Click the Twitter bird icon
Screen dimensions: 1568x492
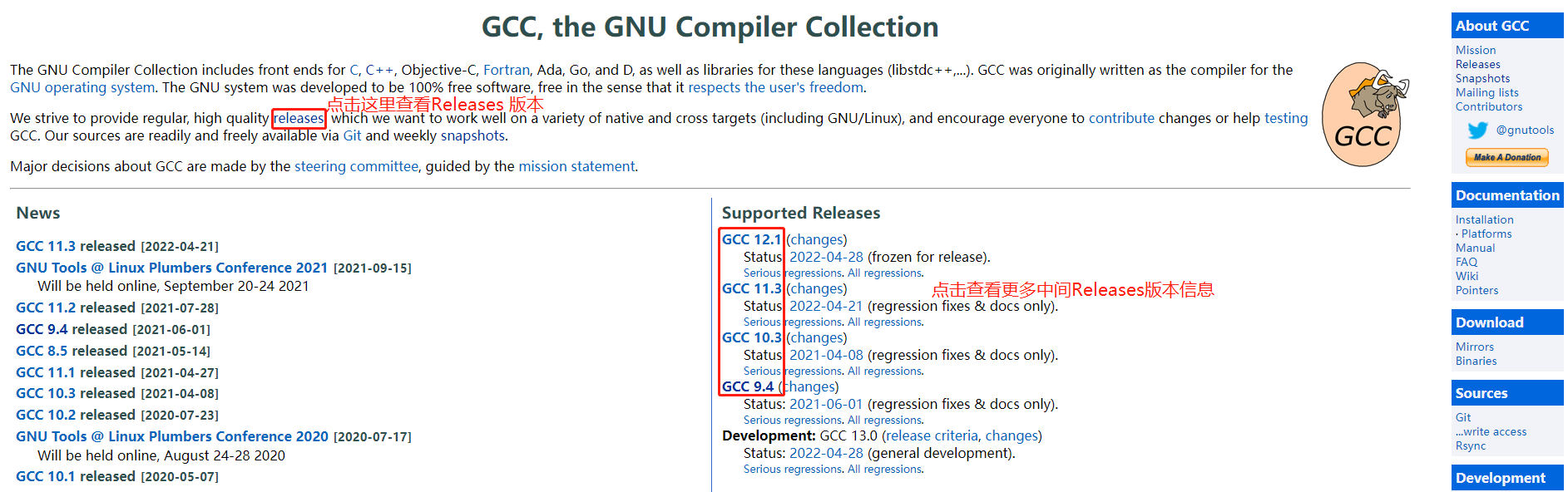(x=1477, y=130)
